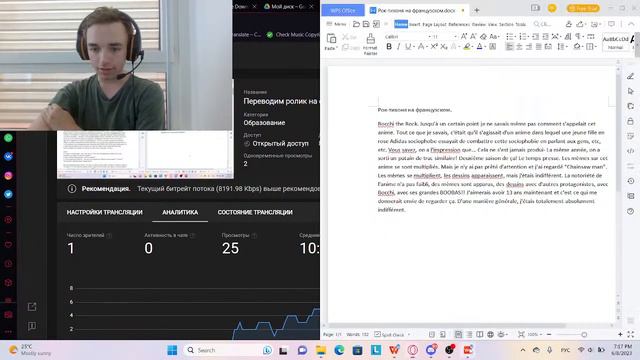
Task: Decrease font size with smaller A icon
Action: pos(473,37)
